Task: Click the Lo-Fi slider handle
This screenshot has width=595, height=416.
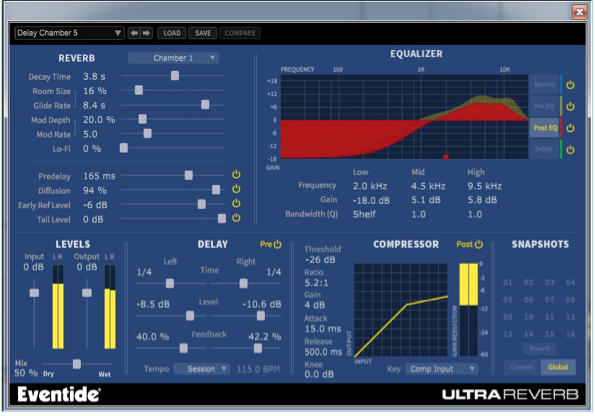Action: click(x=124, y=148)
